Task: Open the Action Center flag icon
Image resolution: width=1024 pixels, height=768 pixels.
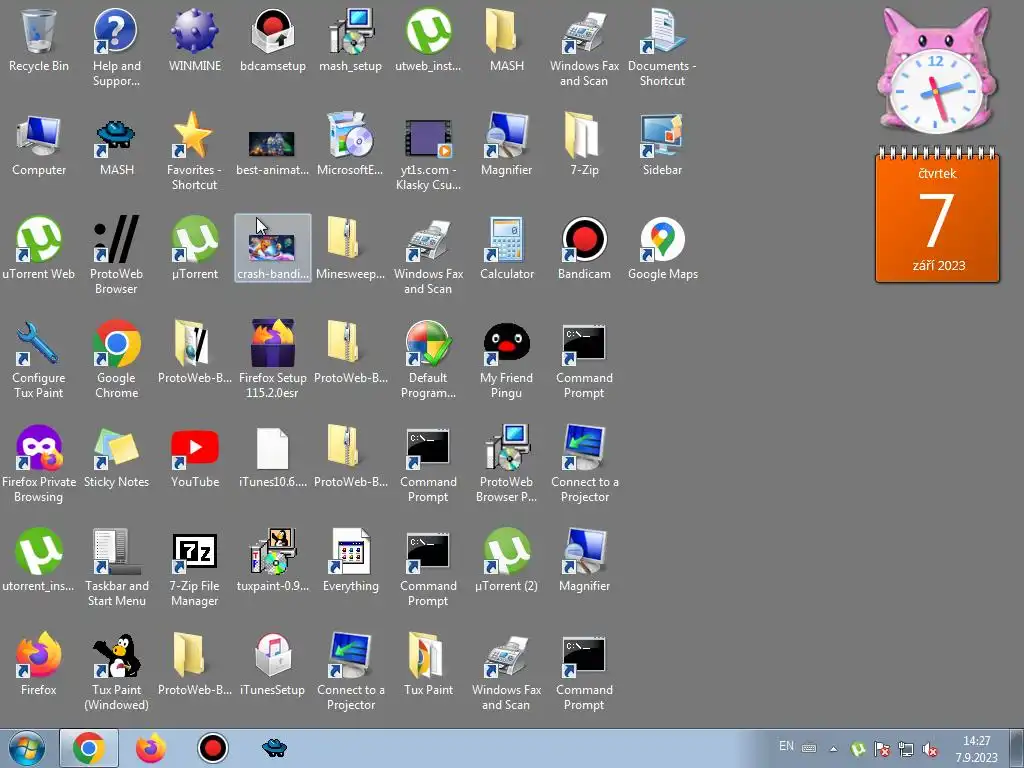Action: point(882,749)
